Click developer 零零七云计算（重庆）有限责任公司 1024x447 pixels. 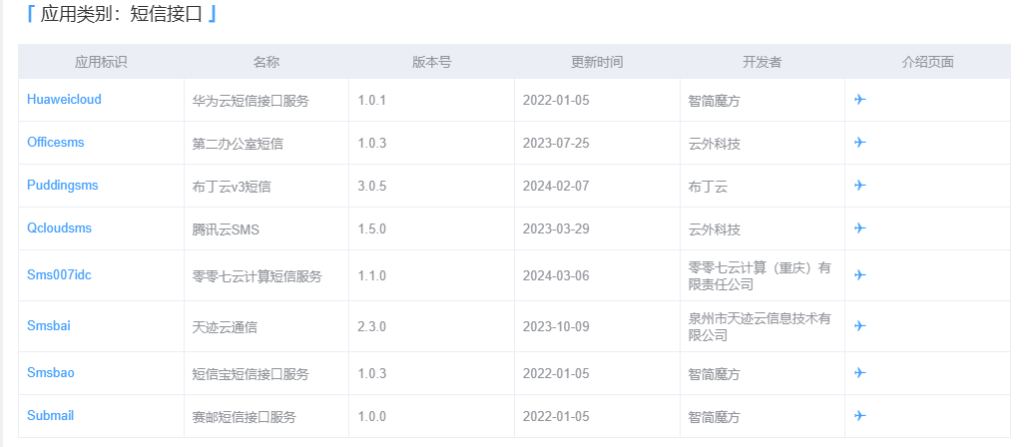click(x=760, y=276)
